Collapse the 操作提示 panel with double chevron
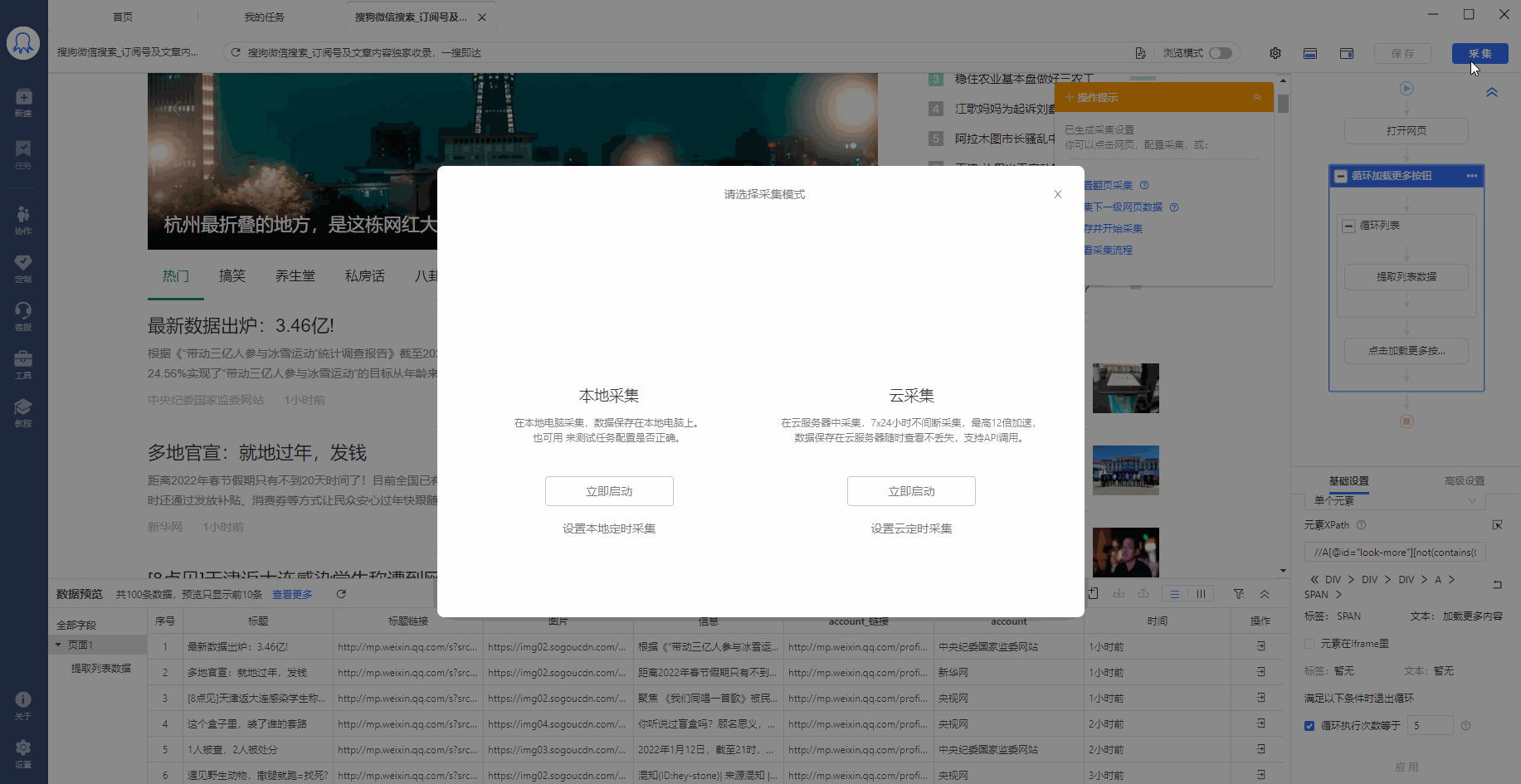This screenshot has width=1521, height=784. [1257, 97]
